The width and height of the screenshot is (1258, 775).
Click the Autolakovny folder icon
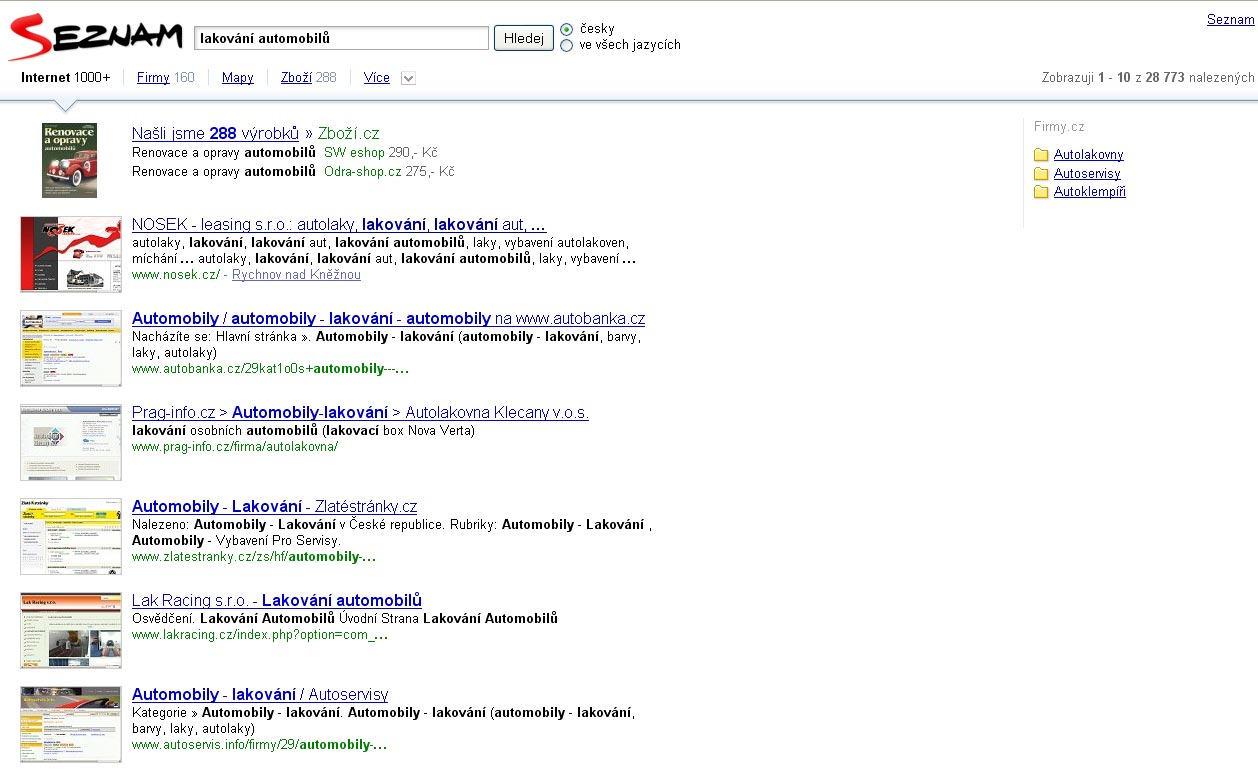pyautogui.click(x=1041, y=155)
